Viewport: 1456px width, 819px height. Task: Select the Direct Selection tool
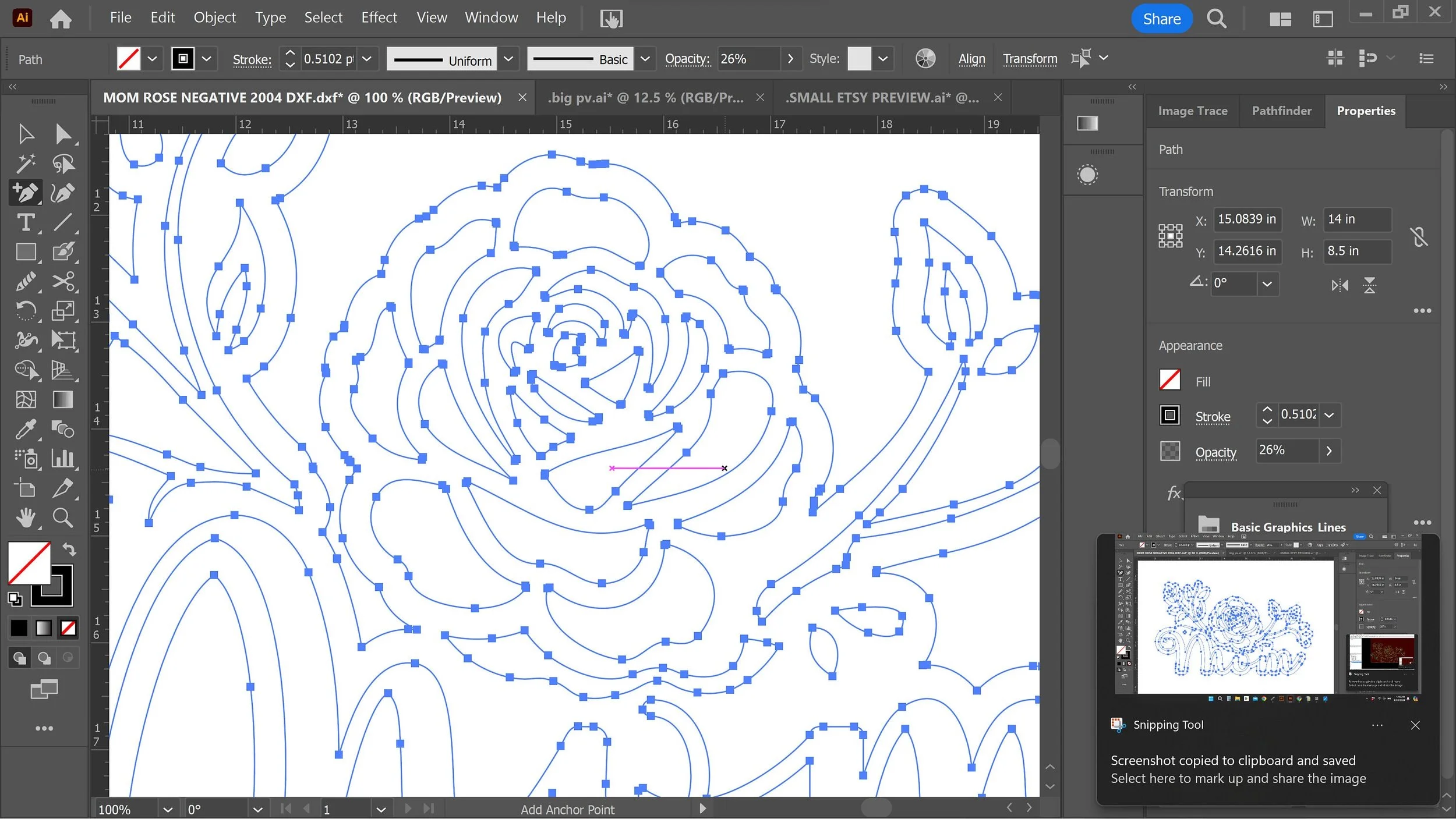pos(63,134)
